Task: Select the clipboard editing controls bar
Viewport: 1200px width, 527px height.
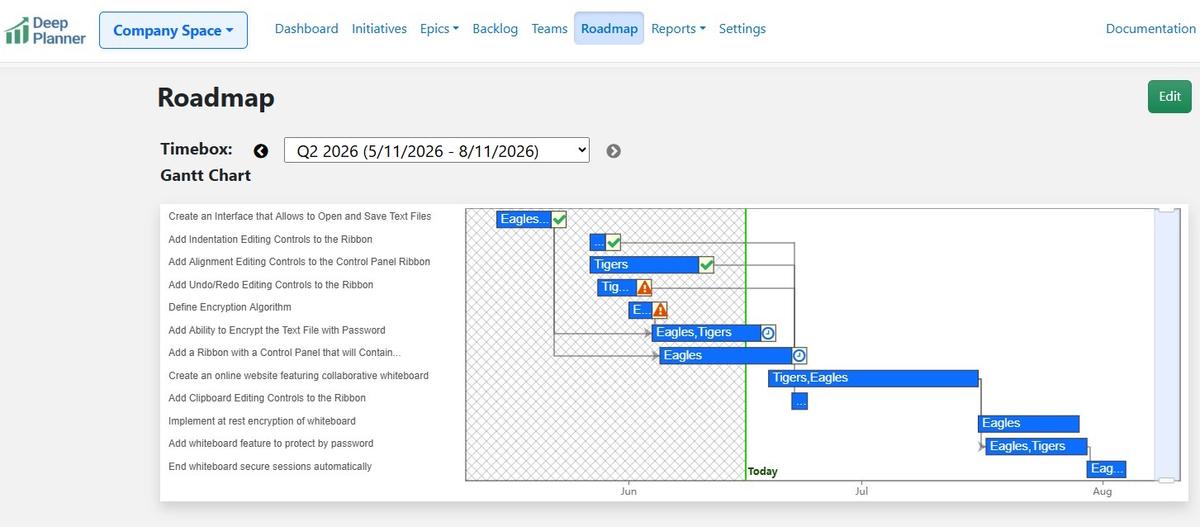Action: (799, 401)
